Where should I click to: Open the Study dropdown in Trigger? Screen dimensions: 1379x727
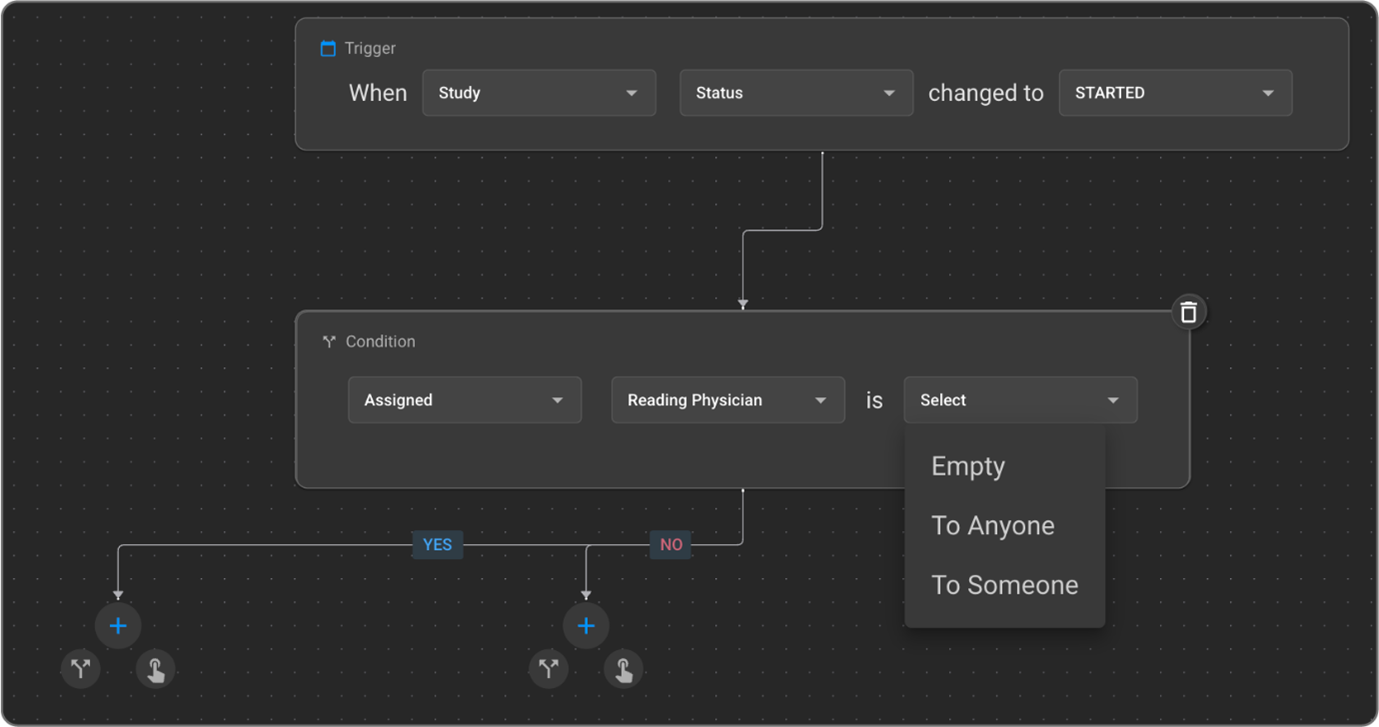coord(539,93)
